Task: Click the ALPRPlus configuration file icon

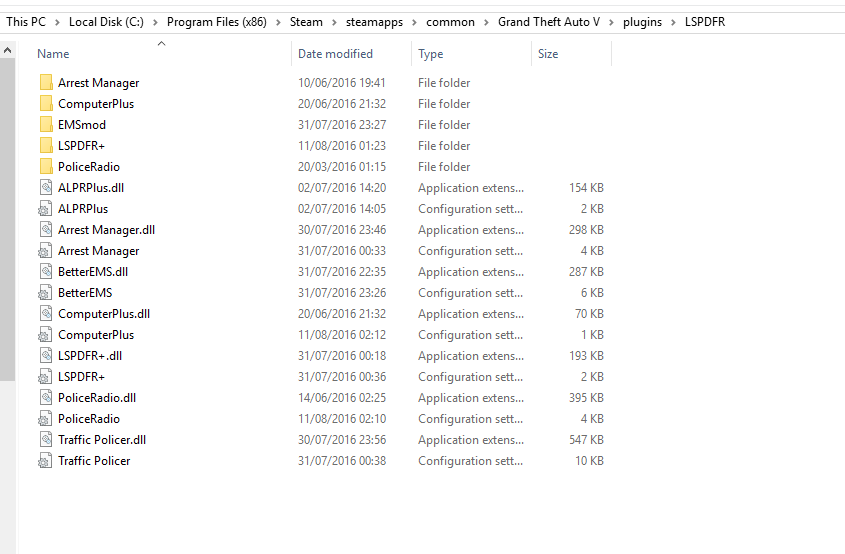Action: tap(45, 209)
